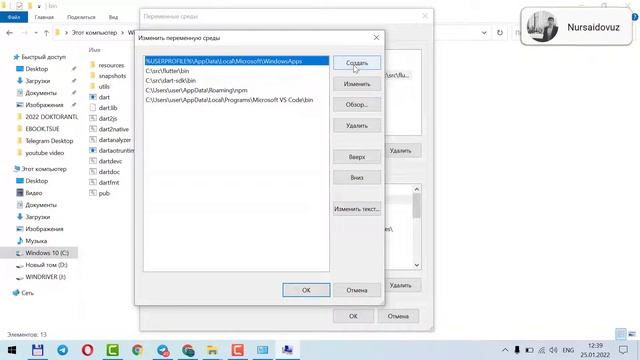640x360 pixels.
Task: Select the resources folder in file list
Action: coord(111,65)
